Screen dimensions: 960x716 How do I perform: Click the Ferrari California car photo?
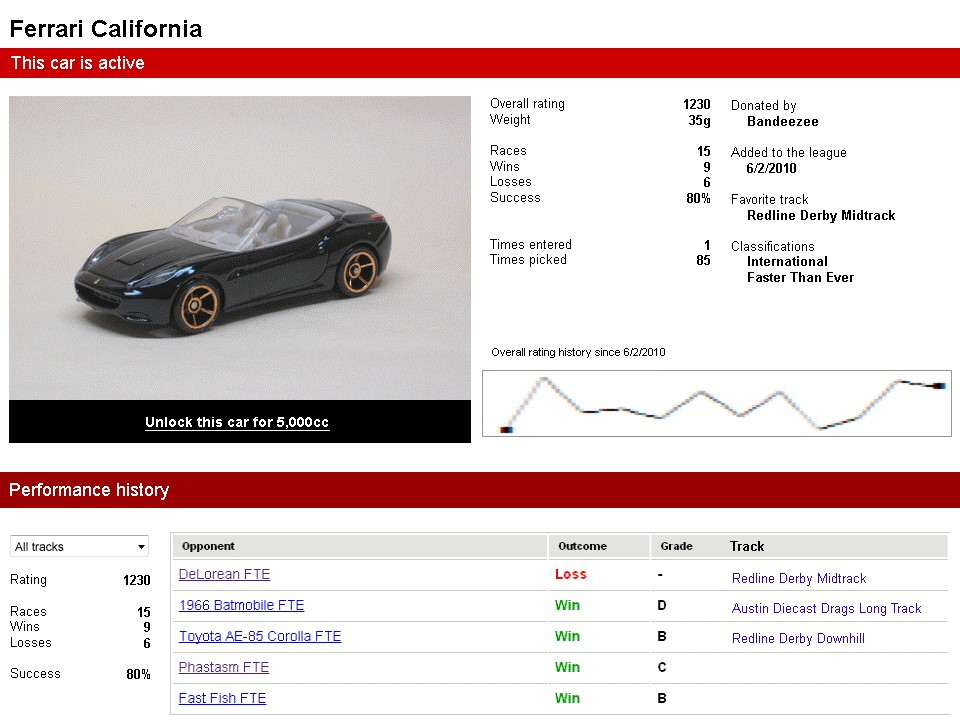point(240,248)
